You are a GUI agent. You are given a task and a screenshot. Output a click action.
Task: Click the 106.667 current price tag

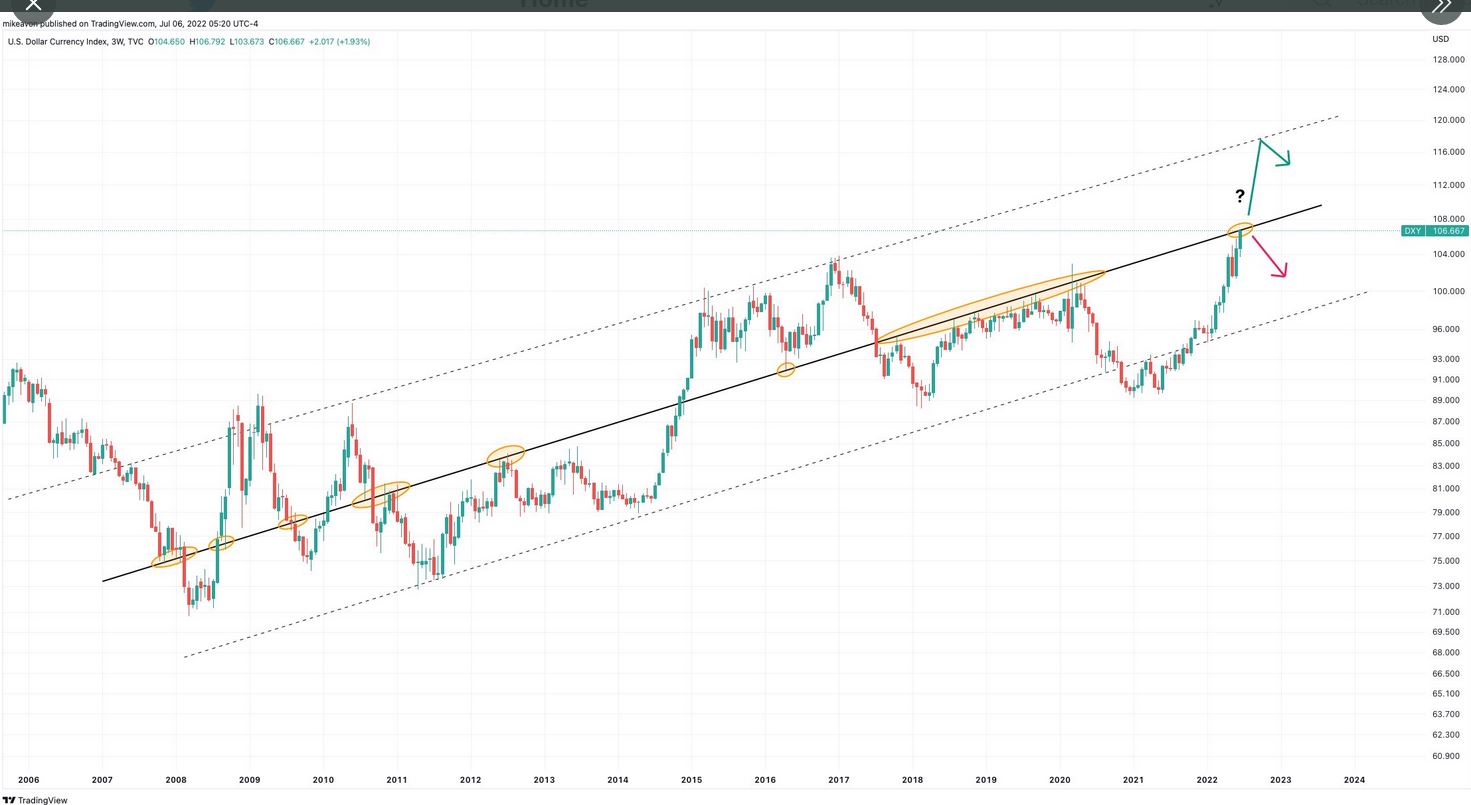1448,231
